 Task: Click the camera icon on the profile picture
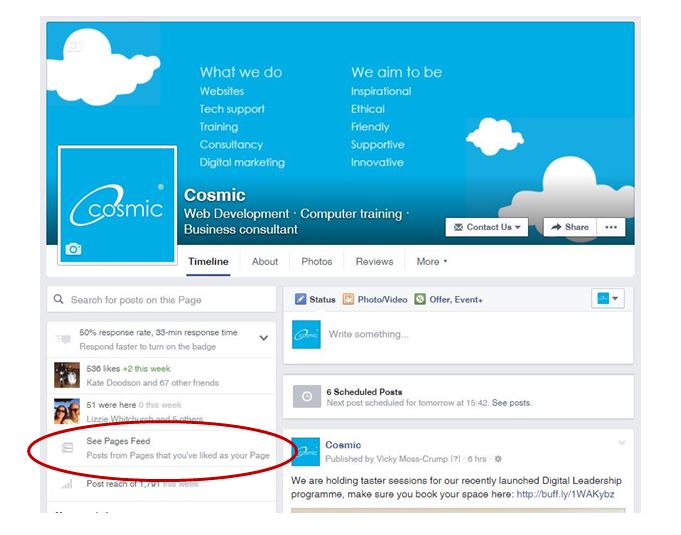pos(73,249)
